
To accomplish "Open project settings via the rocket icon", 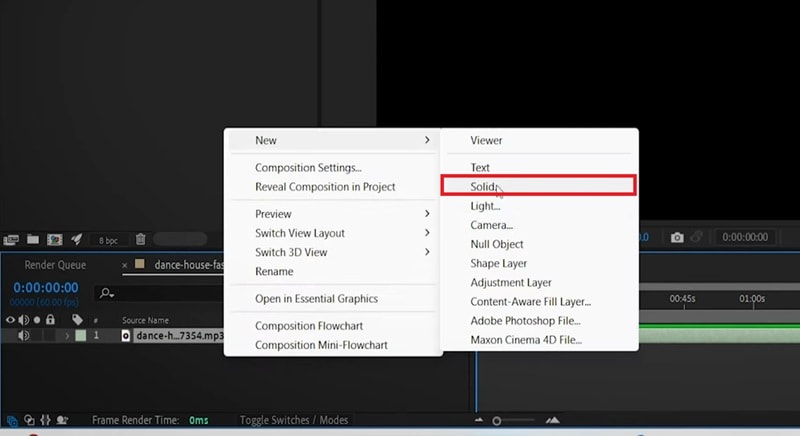I will (x=77, y=239).
